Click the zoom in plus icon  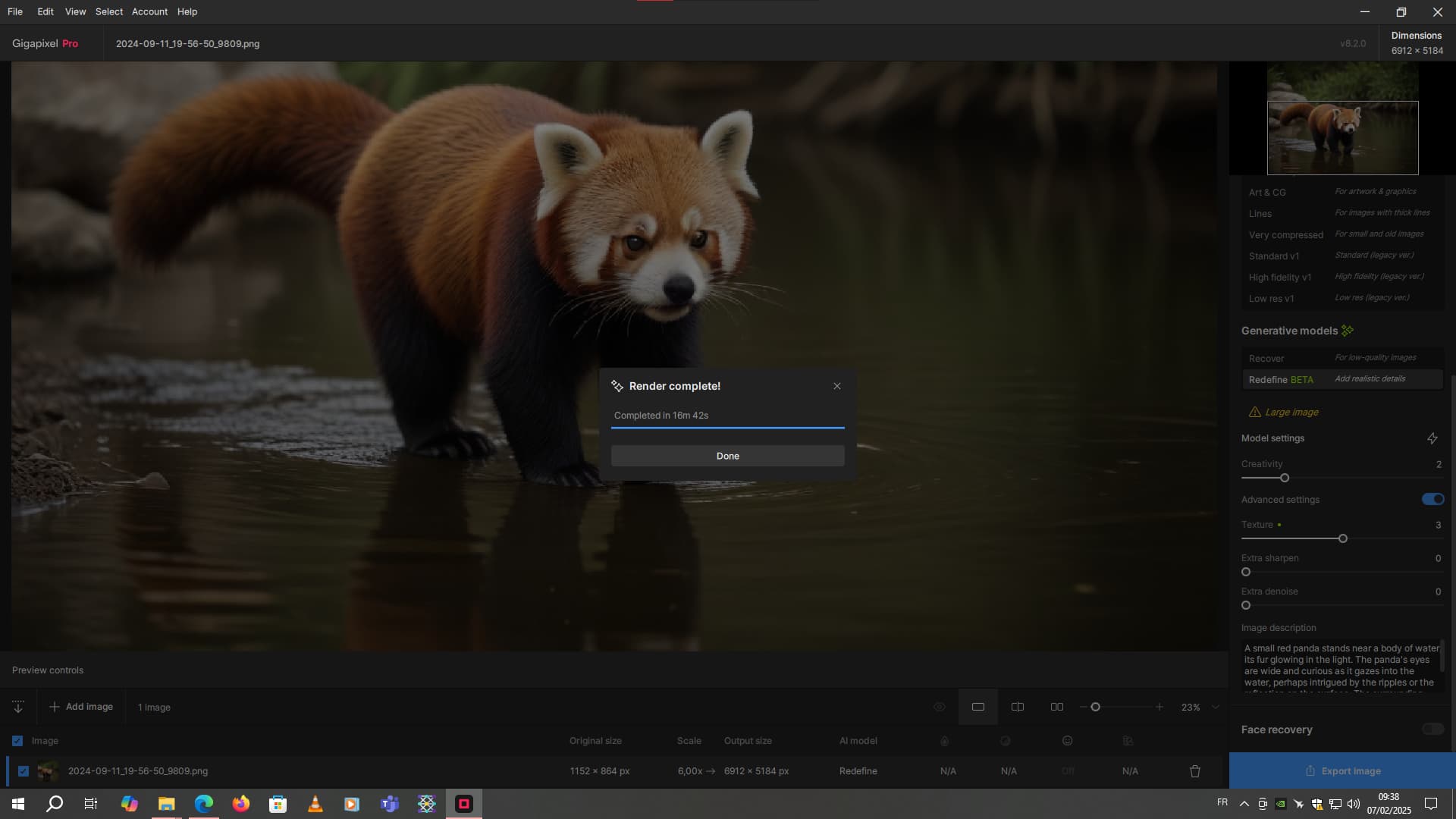(x=1159, y=707)
